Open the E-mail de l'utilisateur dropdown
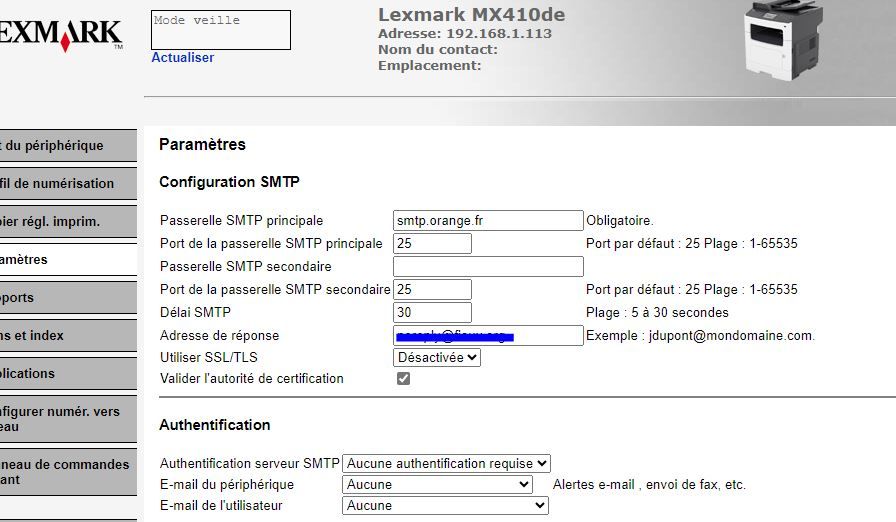 445,505
